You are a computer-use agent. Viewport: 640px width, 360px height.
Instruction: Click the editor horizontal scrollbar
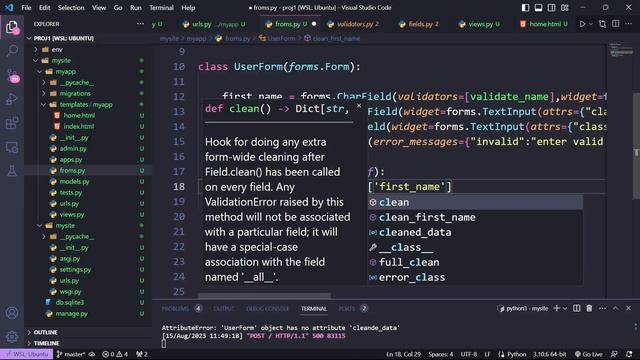coord(264,296)
